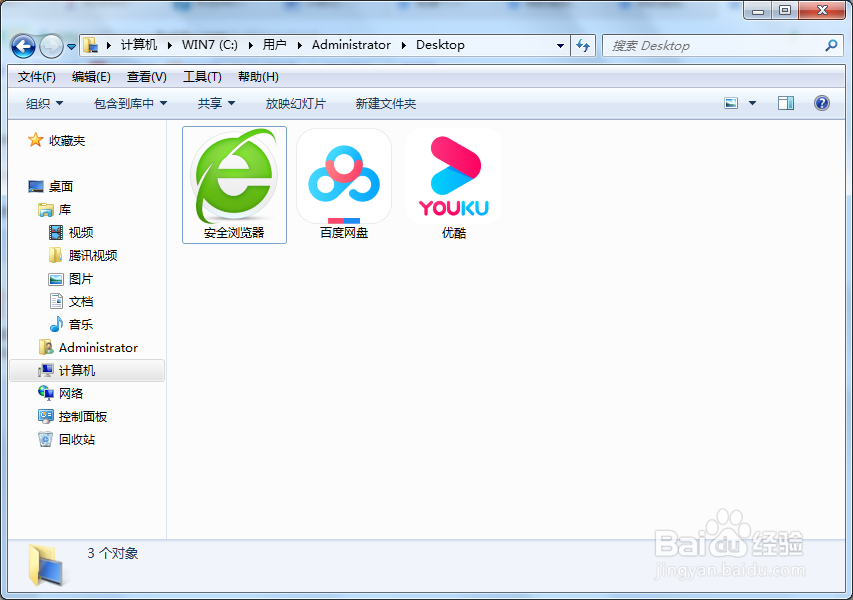Image resolution: width=853 pixels, height=600 pixels.
Task: Refresh the folder with the refresh icon
Action: (583, 46)
